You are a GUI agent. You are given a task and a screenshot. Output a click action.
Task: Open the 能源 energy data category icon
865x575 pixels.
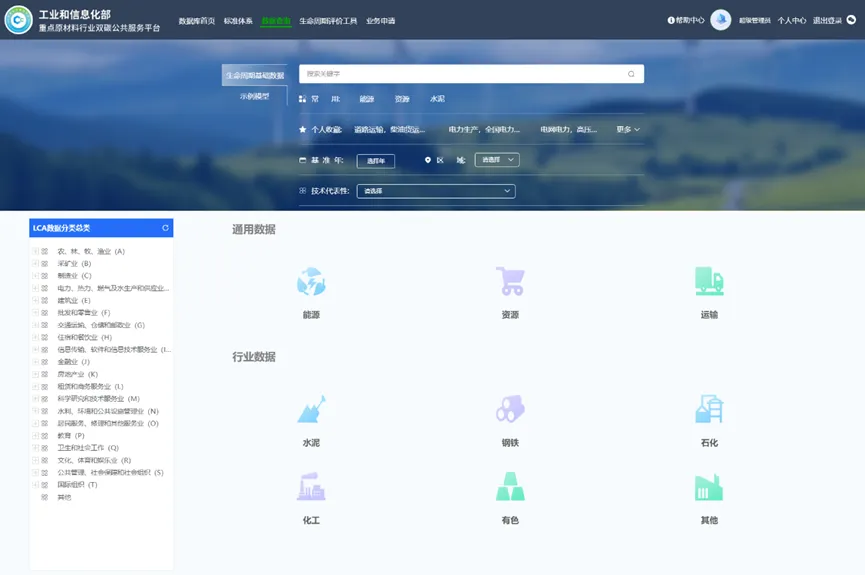311,282
